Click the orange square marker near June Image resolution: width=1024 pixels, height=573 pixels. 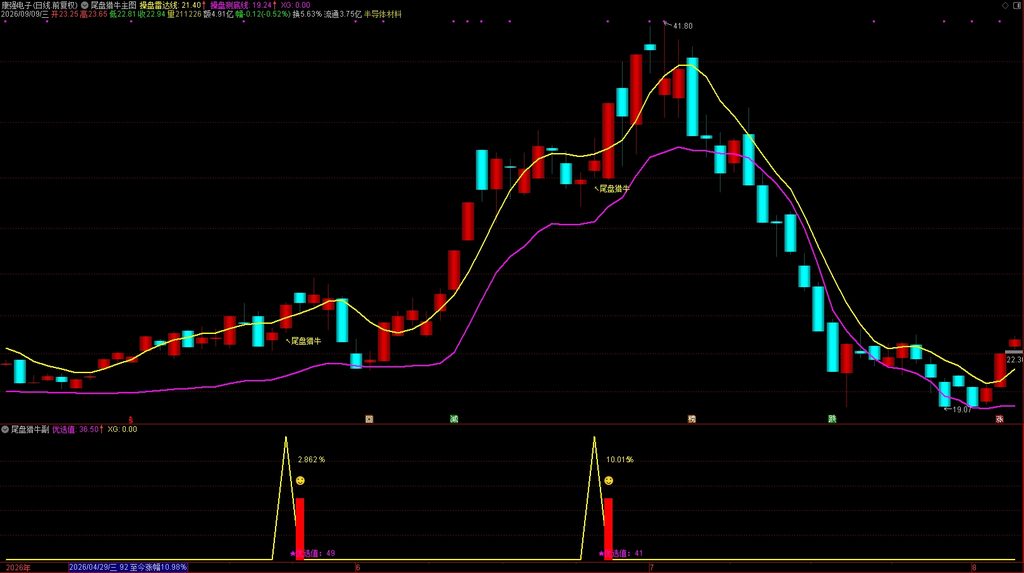click(x=369, y=419)
